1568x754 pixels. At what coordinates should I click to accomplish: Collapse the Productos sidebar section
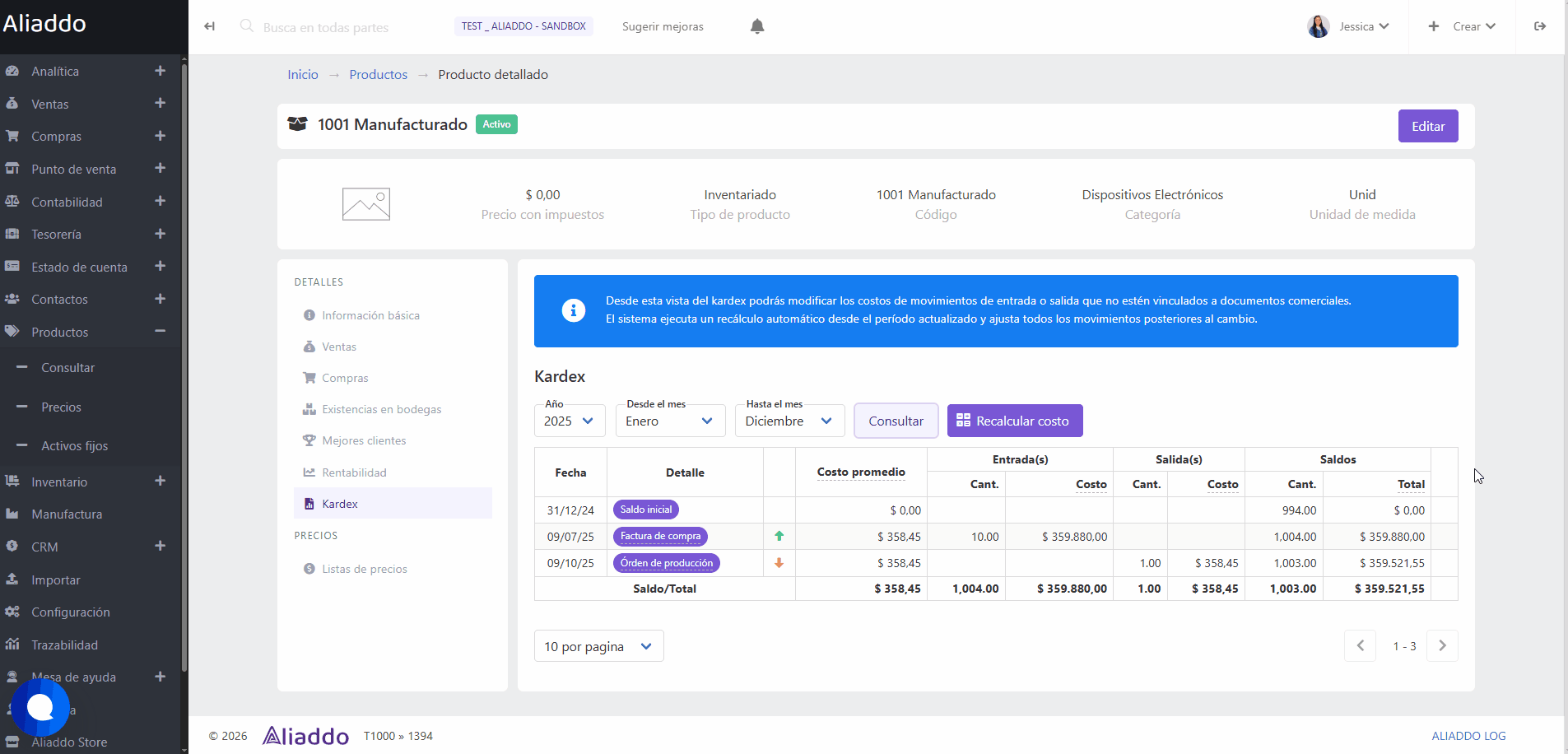coord(160,332)
